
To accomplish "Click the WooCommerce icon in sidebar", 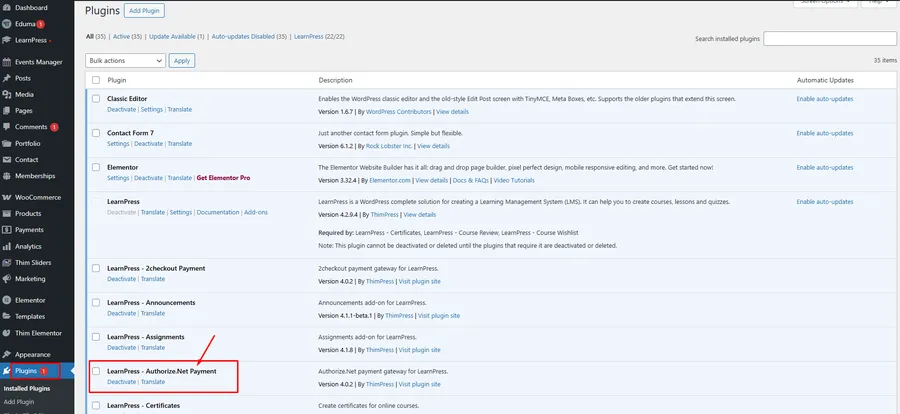I will pyautogui.click(x=7, y=197).
